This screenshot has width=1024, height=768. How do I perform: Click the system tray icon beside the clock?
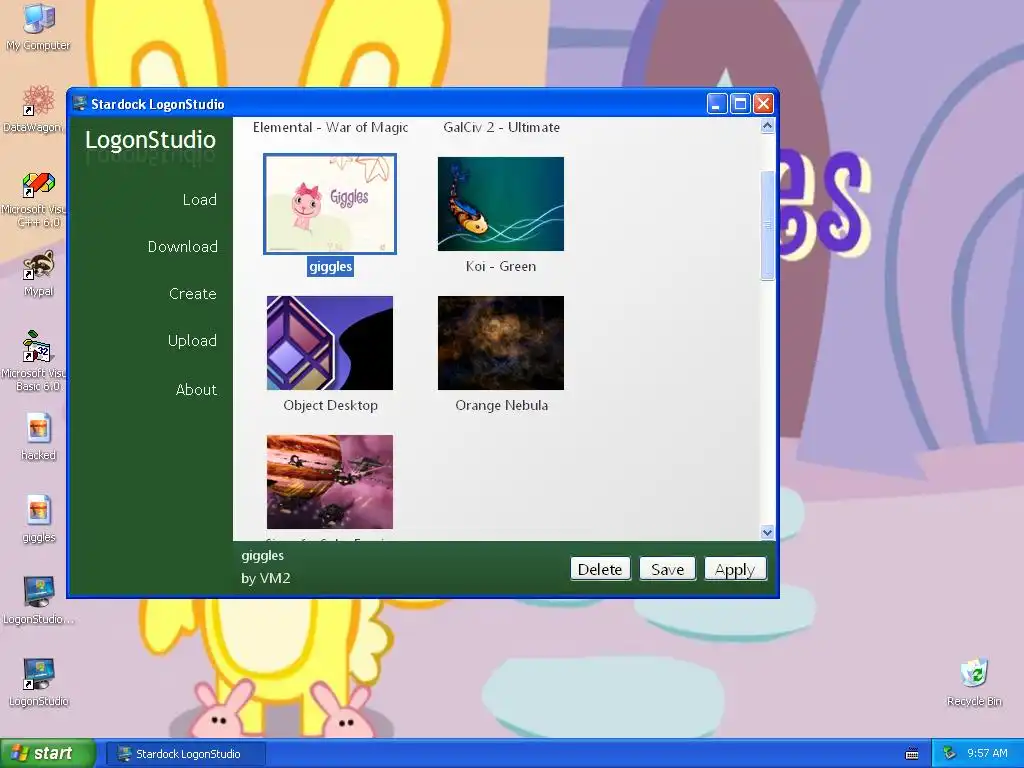(949, 754)
